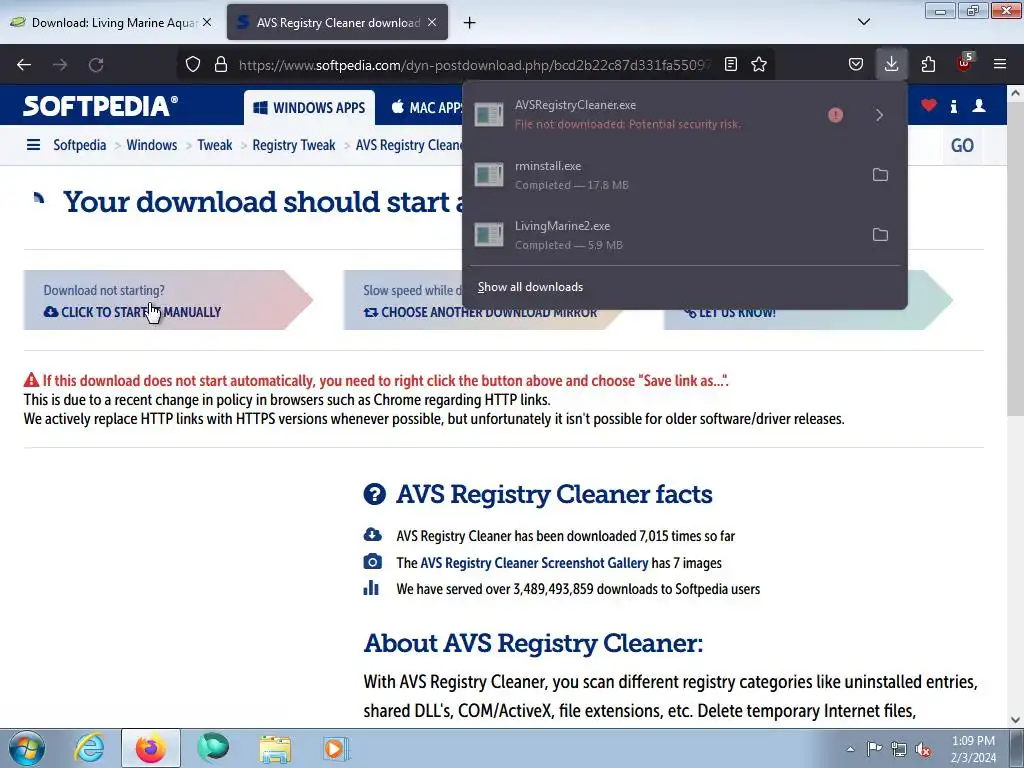Choose another download mirror
This screenshot has width=1024, height=768.
tap(481, 312)
